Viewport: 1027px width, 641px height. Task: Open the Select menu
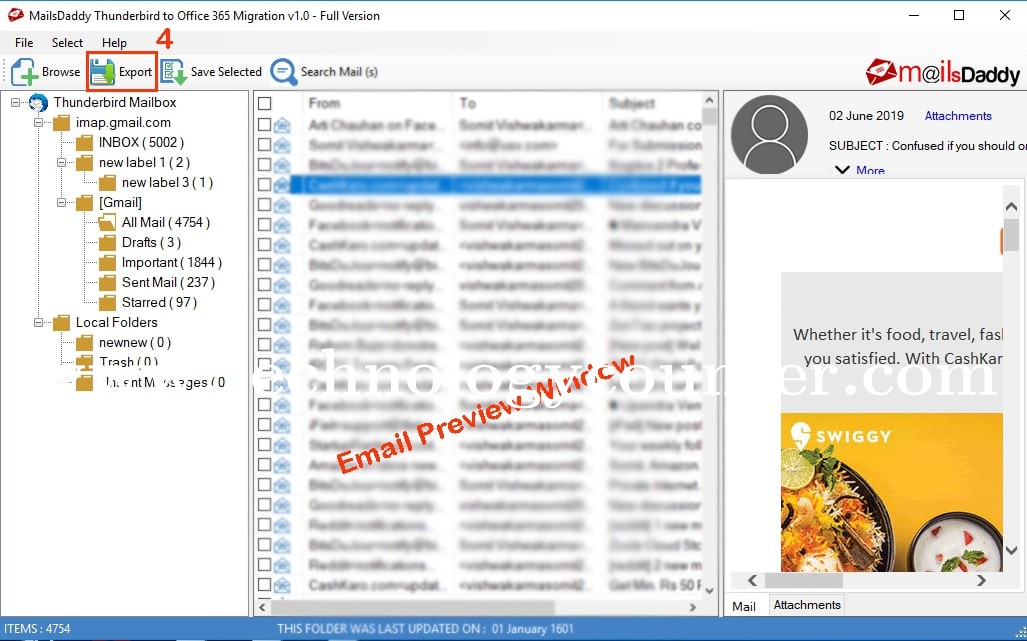[x=67, y=43]
